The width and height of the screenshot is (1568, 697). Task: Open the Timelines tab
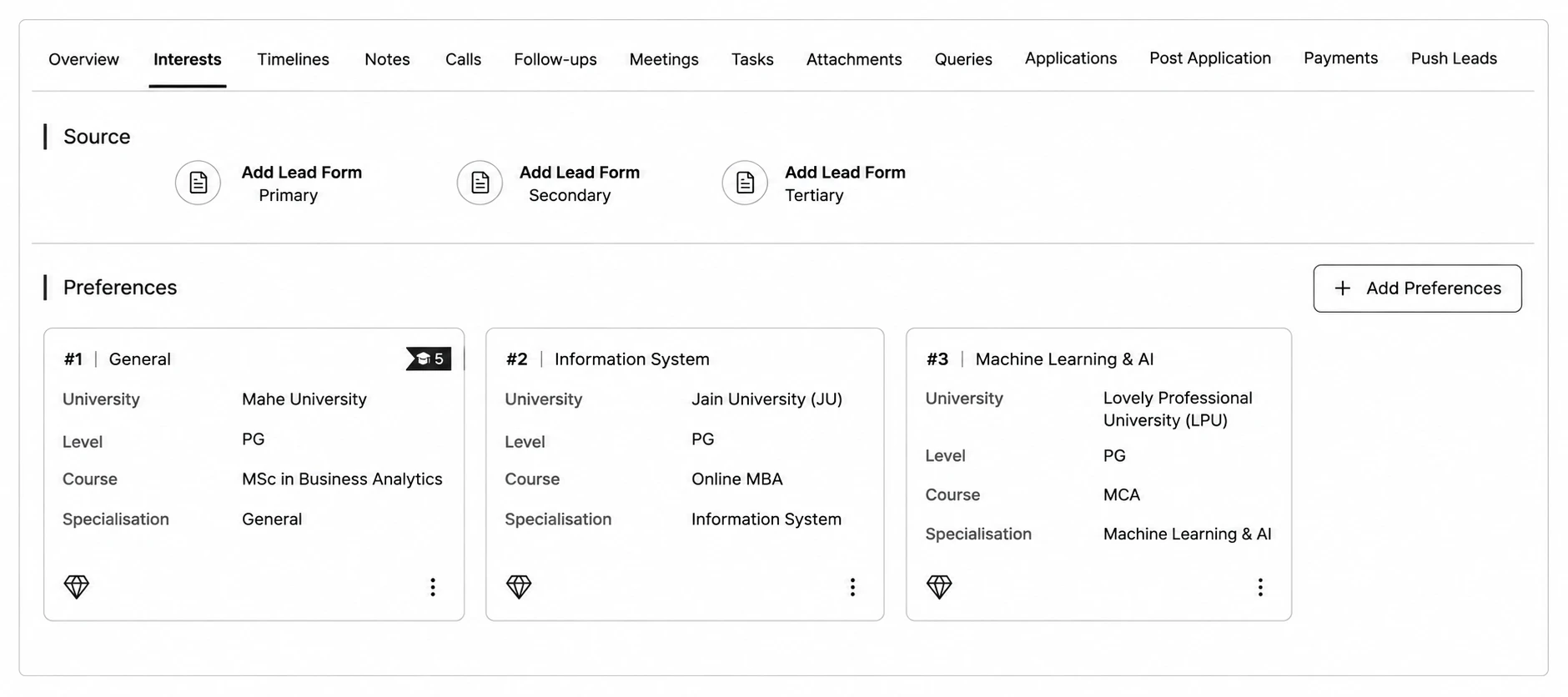coord(293,59)
